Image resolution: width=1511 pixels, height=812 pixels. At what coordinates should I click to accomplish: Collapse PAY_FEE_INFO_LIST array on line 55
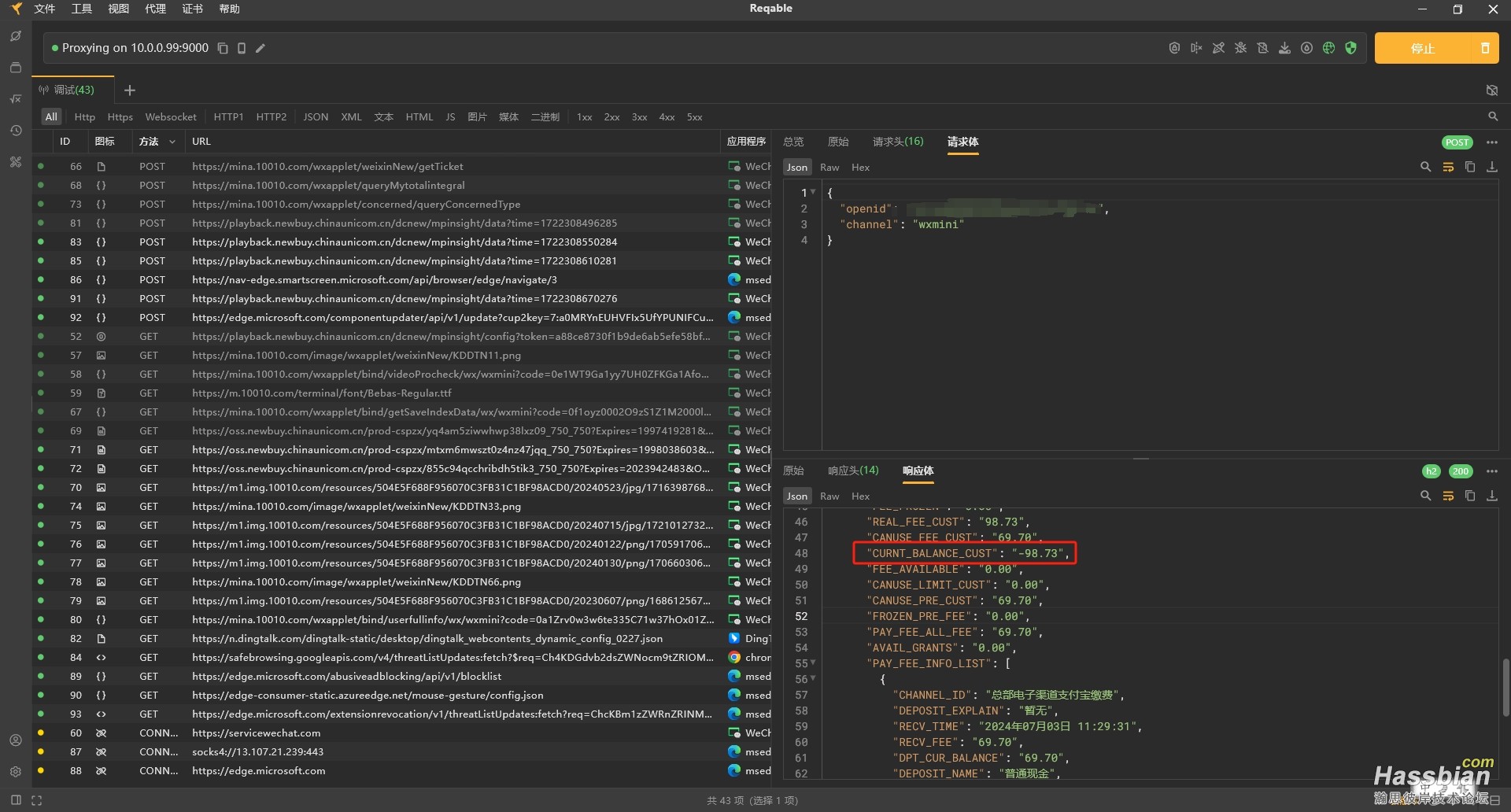pos(813,663)
